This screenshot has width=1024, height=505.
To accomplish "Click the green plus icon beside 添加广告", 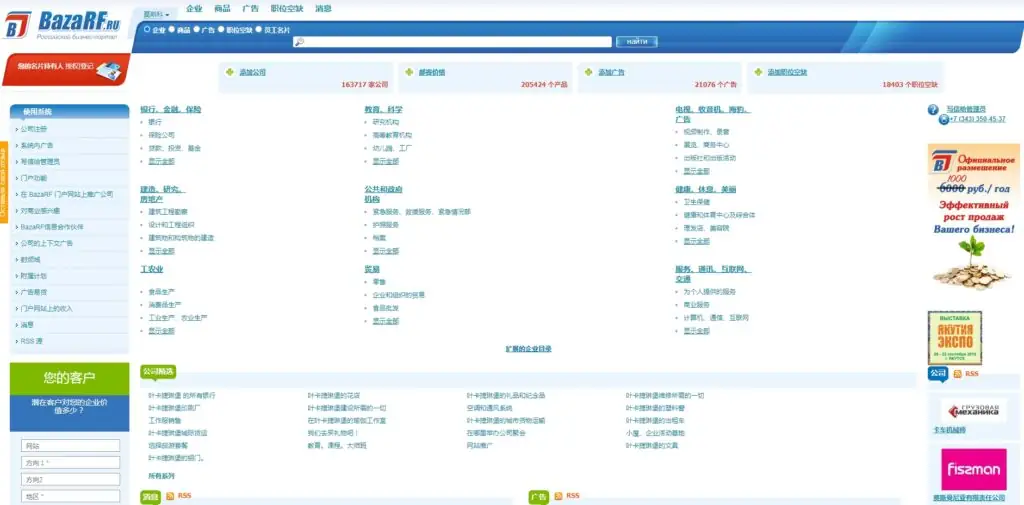I will pos(589,72).
